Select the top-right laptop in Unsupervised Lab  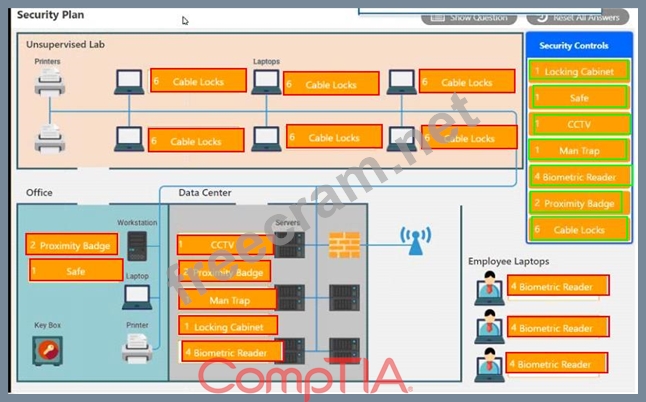[402, 82]
